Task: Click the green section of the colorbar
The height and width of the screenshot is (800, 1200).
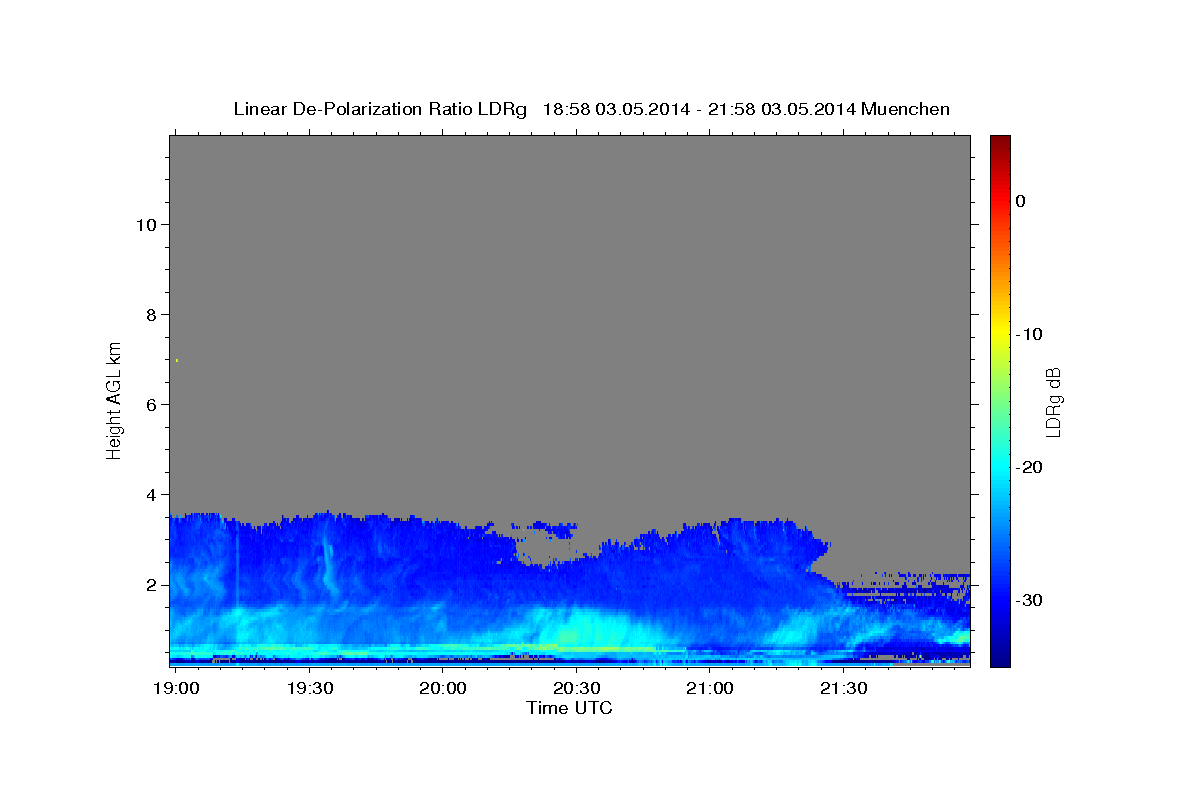Action: 1000,400
